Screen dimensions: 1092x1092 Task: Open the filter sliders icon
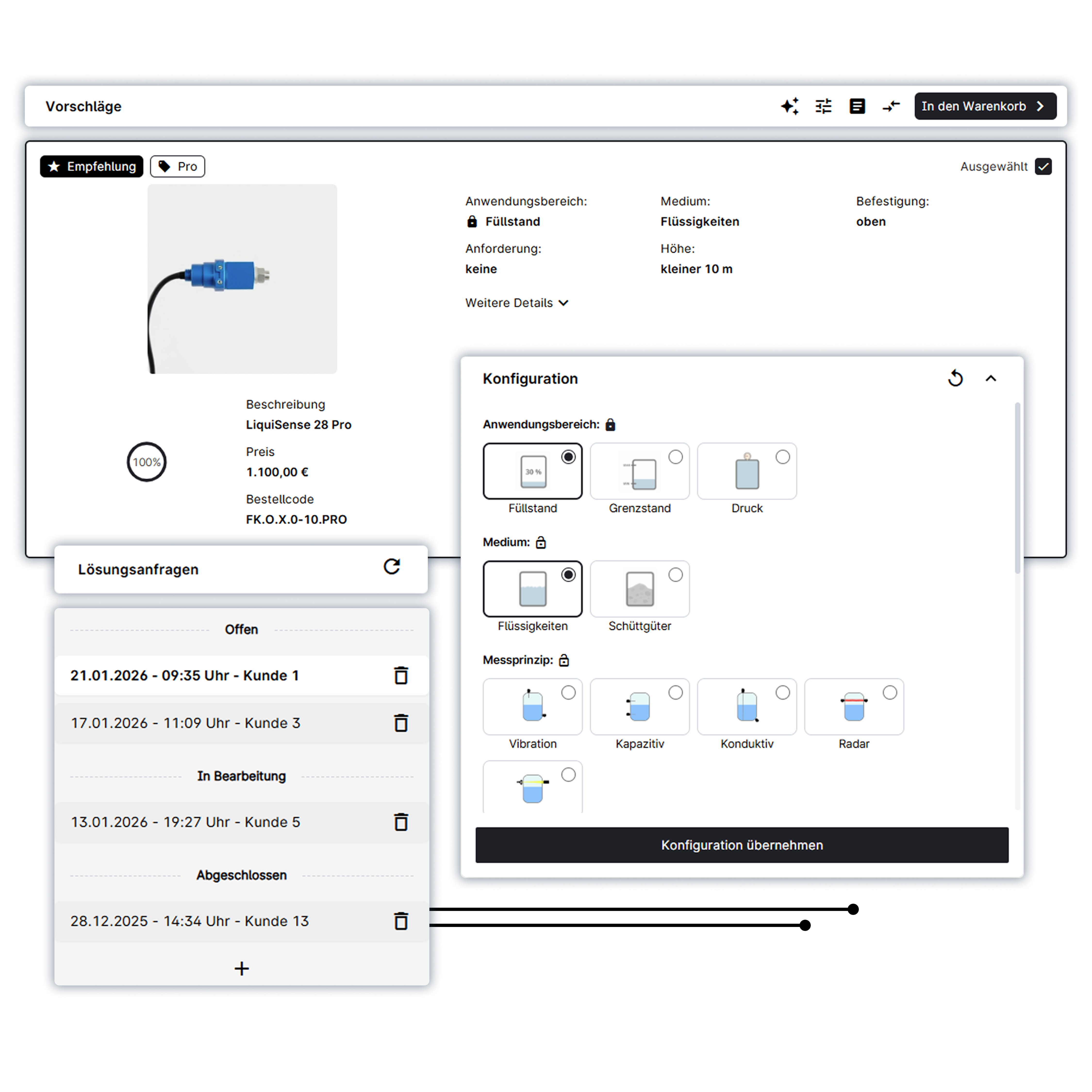[x=824, y=106]
